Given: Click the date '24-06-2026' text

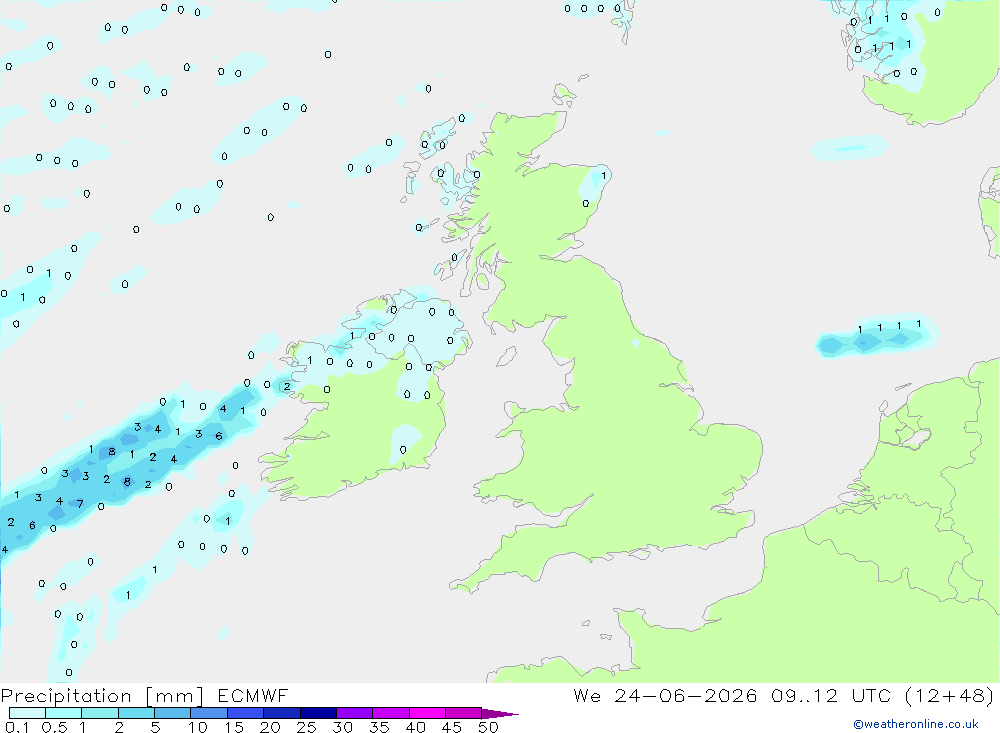Looking at the screenshot, I should pyautogui.click(x=686, y=695).
